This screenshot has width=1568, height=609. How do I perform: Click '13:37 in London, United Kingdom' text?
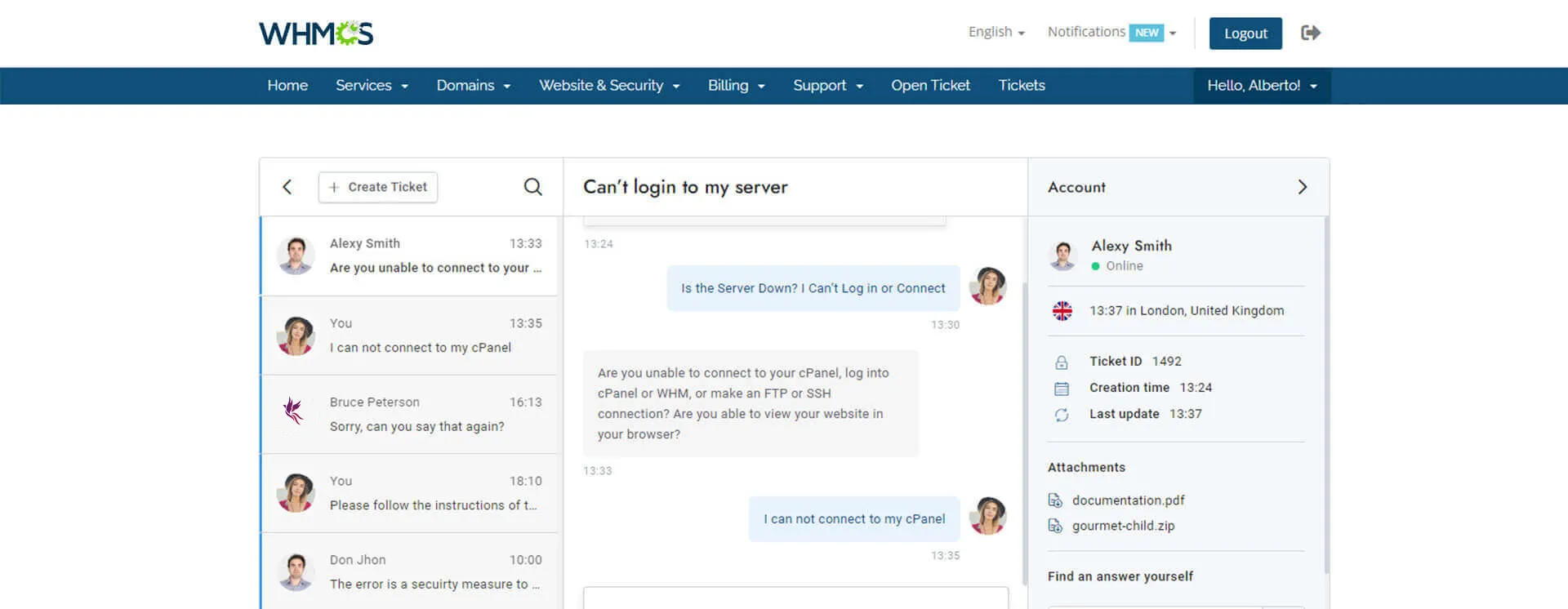(1187, 311)
